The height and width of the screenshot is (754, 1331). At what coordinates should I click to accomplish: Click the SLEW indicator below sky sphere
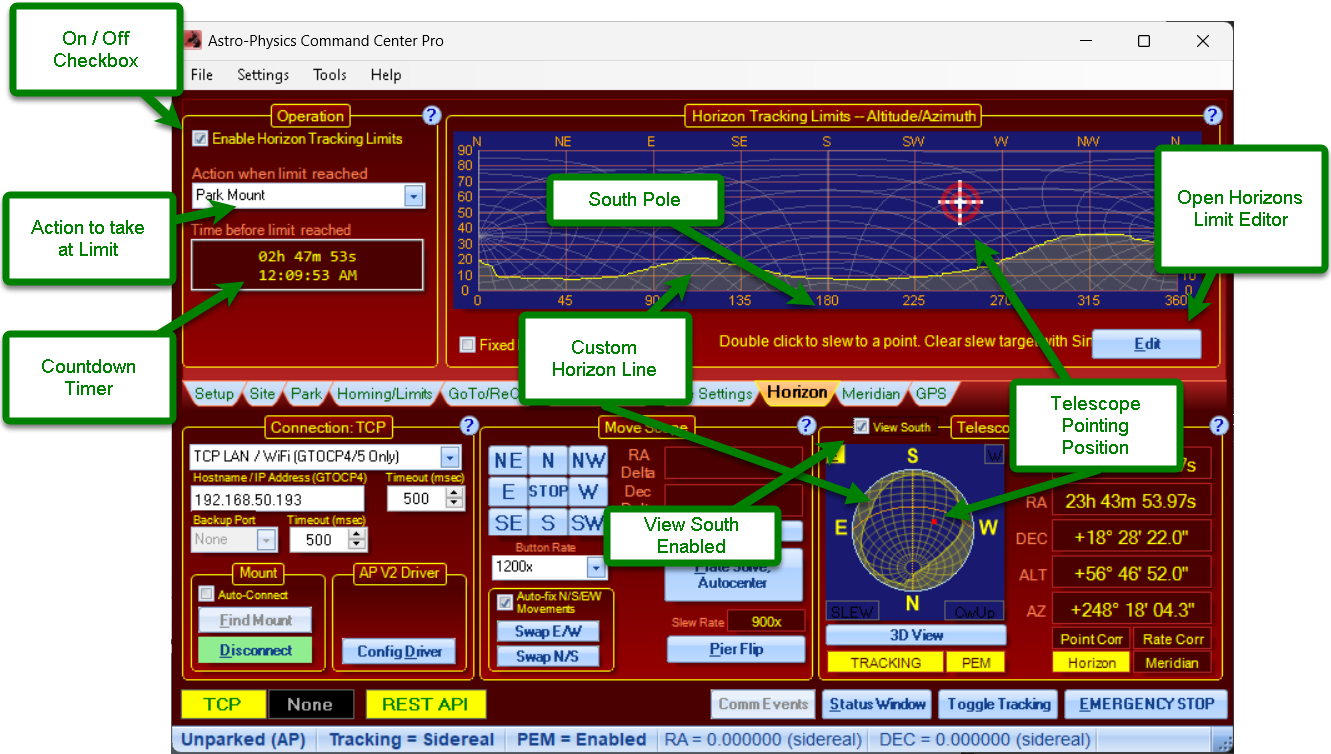(x=851, y=611)
